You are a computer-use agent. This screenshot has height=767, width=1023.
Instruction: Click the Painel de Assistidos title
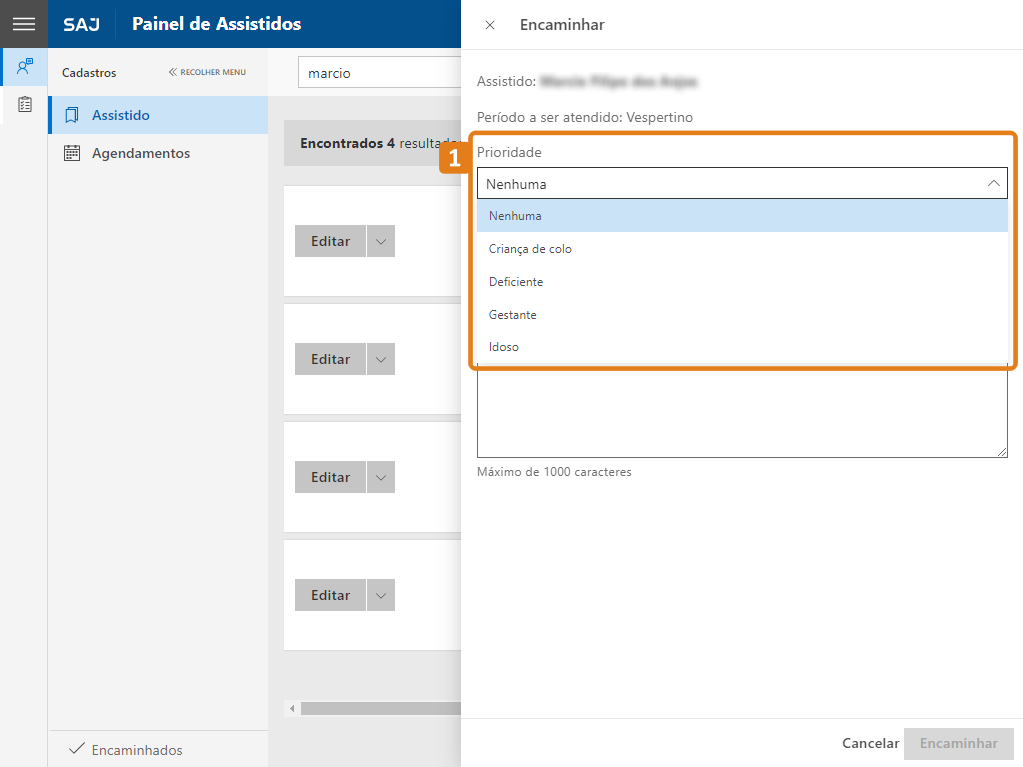[x=217, y=24]
